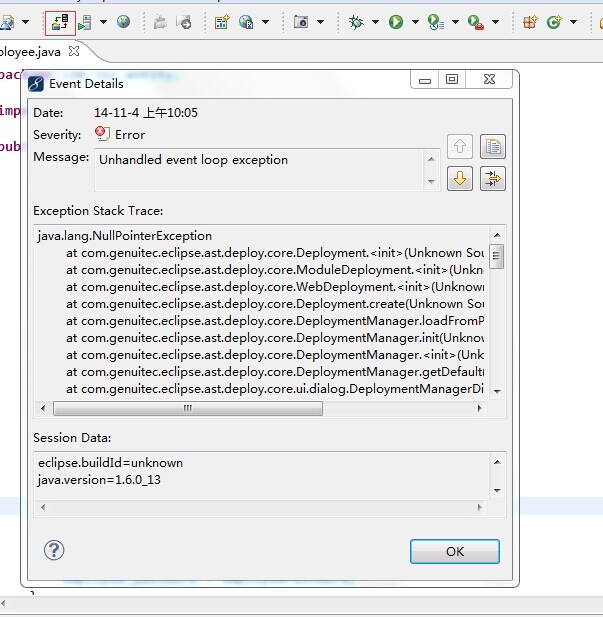Viewport: 603px width, 617px height.
Task: Open the MyEclipse web browser globe icon
Action: click(x=123, y=21)
